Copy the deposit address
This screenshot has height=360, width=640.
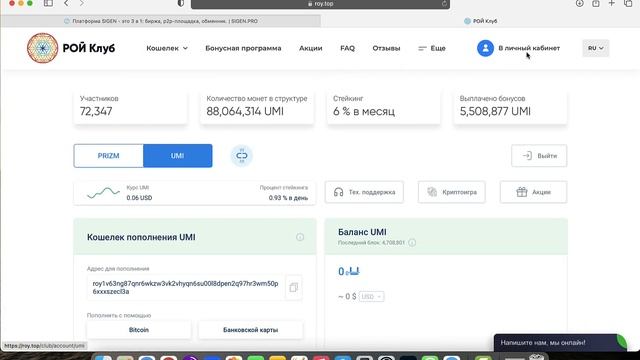(293, 288)
